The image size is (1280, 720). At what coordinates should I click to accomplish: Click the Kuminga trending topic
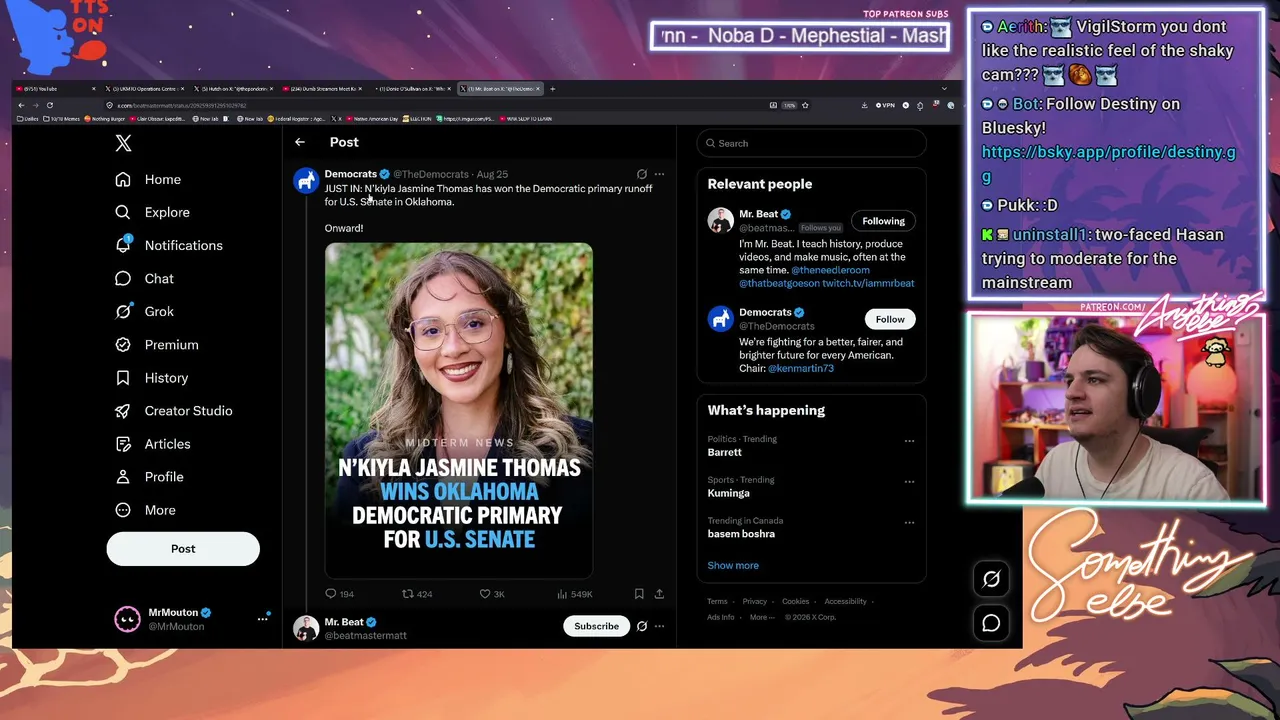[728, 493]
